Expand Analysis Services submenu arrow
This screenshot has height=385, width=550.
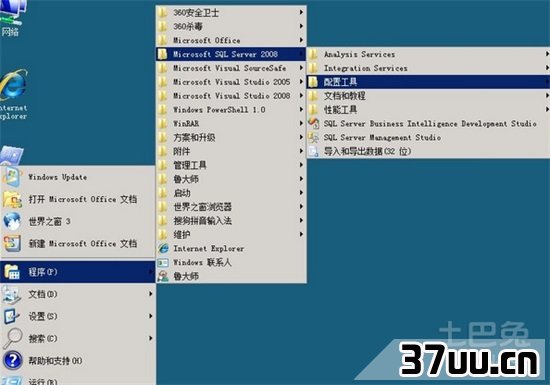(547, 54)
